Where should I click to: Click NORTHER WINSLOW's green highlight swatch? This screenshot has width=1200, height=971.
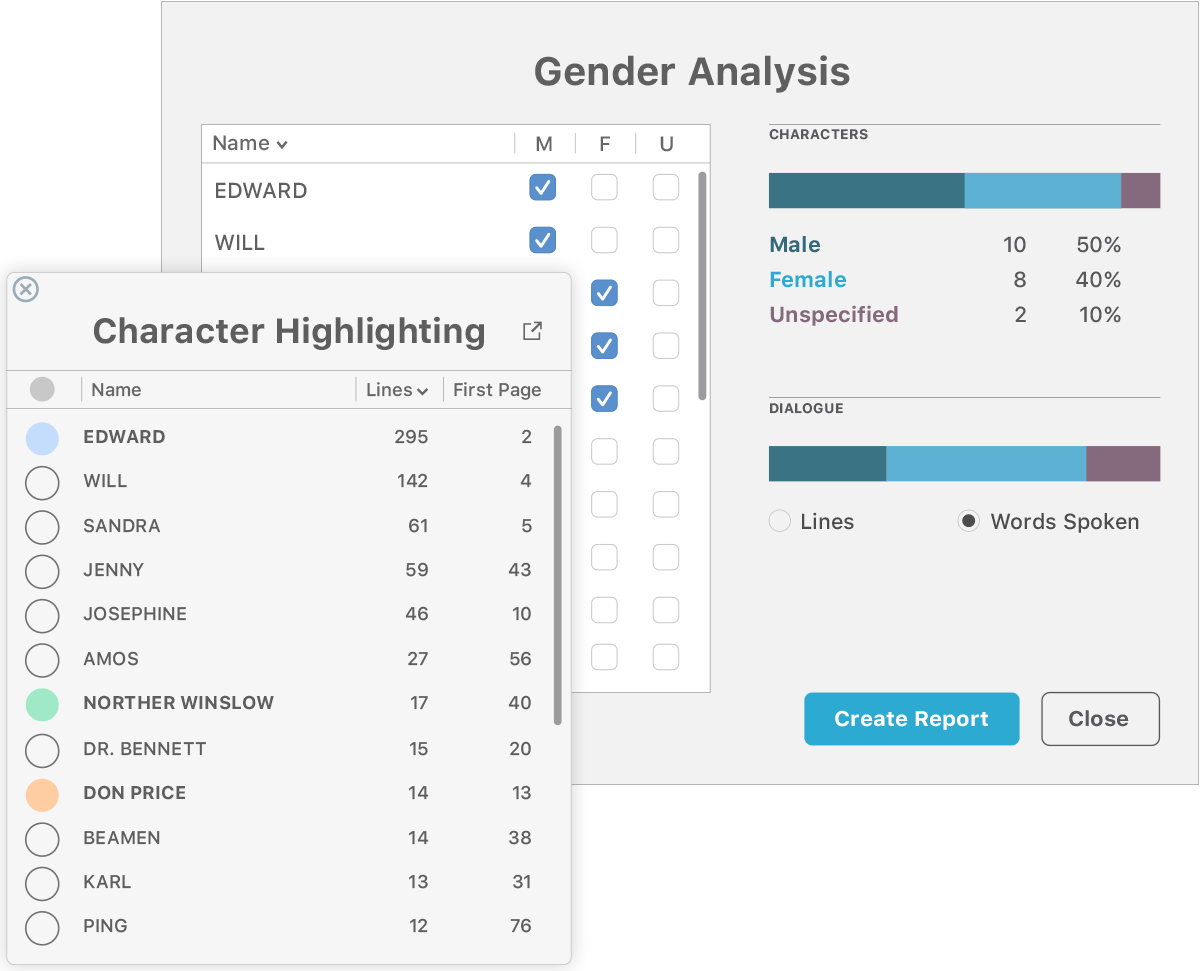pyautogui.click(x=42, y=704)
